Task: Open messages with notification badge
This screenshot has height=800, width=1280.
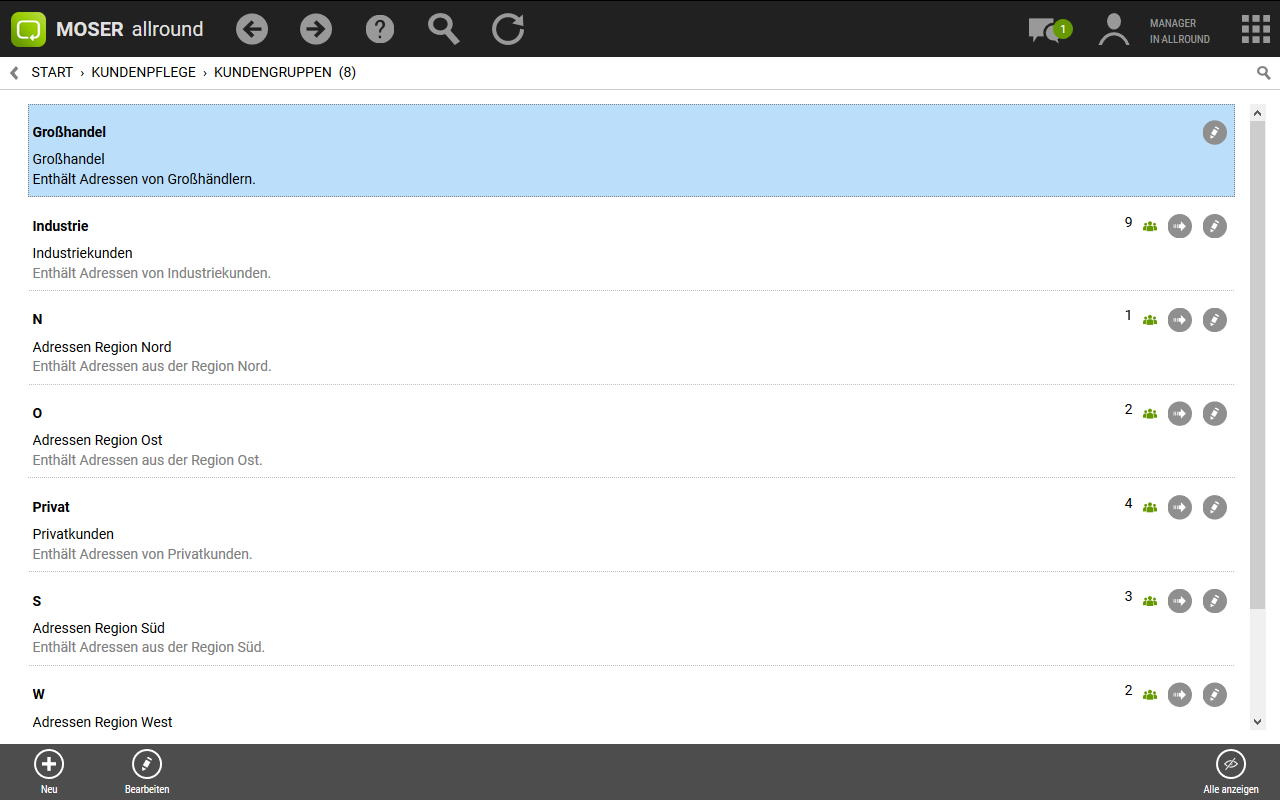Action: point(1049,30)
